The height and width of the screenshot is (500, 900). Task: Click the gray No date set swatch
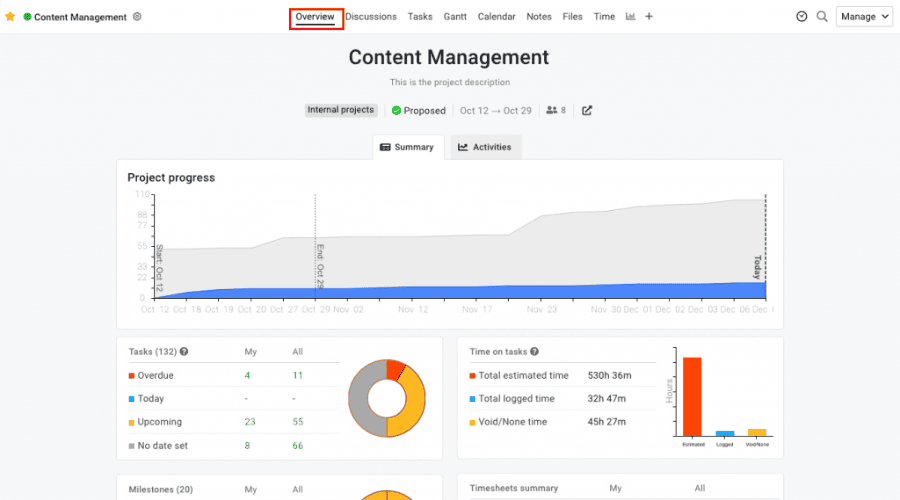point(131,446)
